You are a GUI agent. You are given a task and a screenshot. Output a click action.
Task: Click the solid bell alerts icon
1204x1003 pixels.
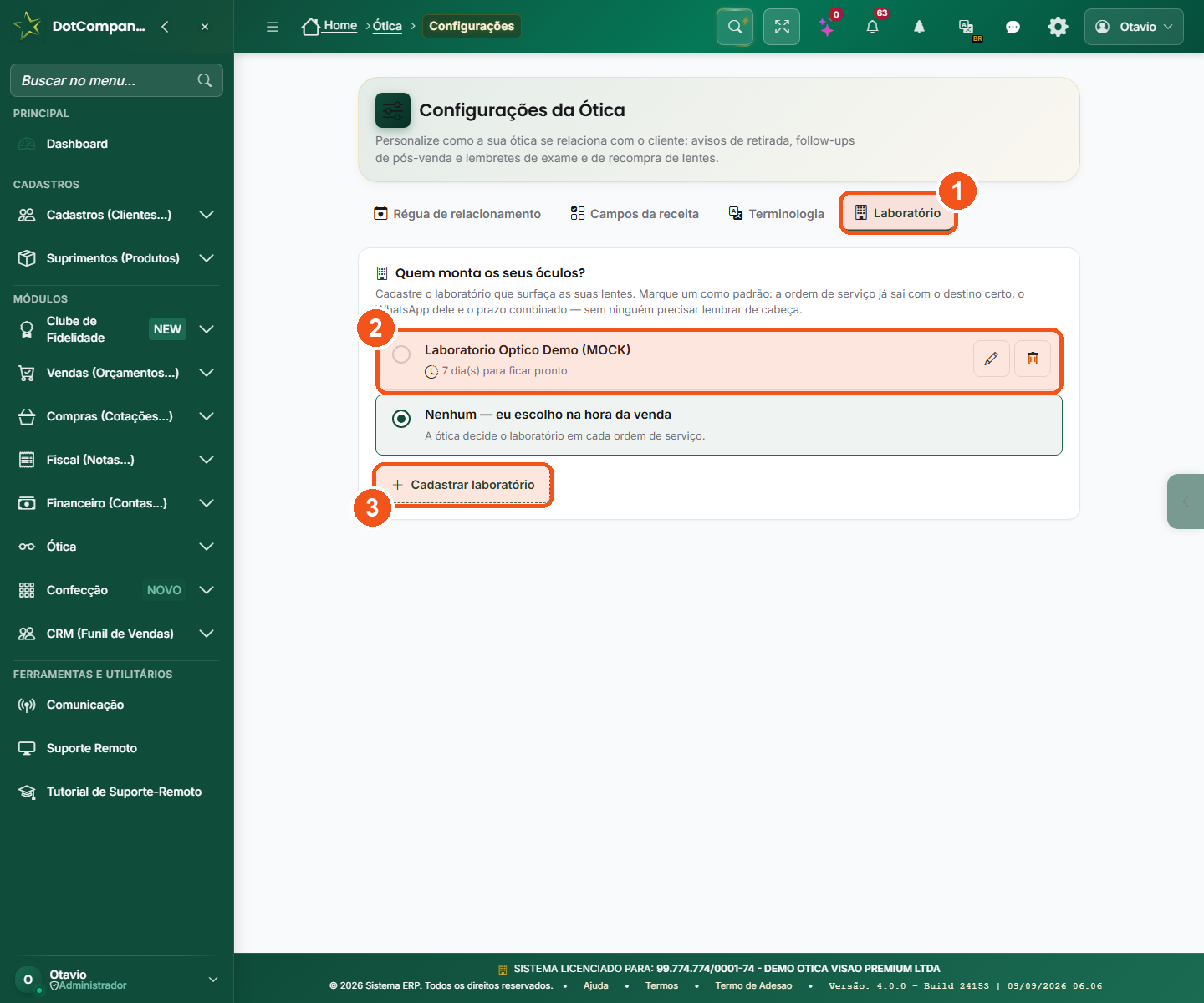tap(919, 27)
